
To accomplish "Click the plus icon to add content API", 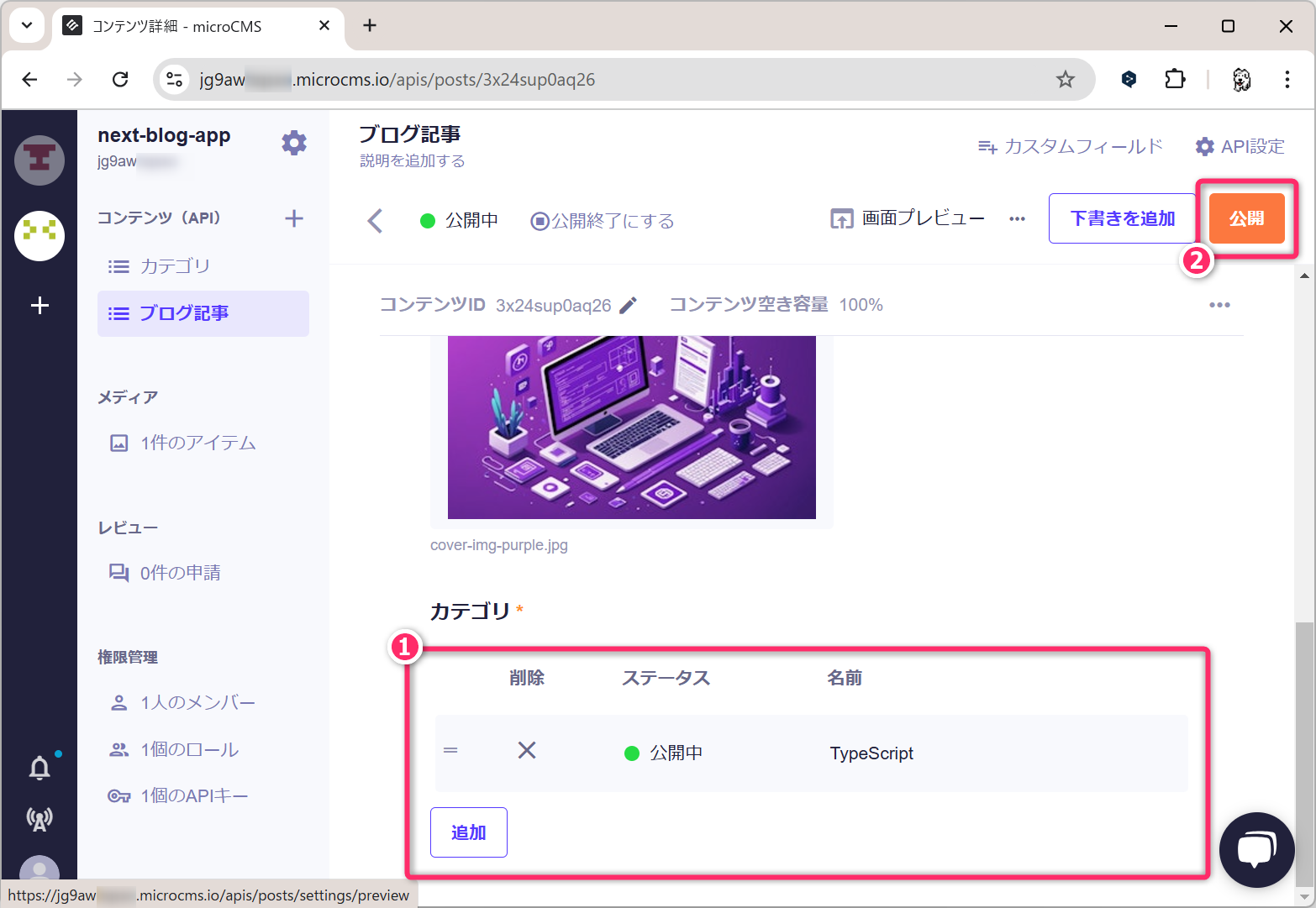I will pyautogui.click(x=293, y=218).
